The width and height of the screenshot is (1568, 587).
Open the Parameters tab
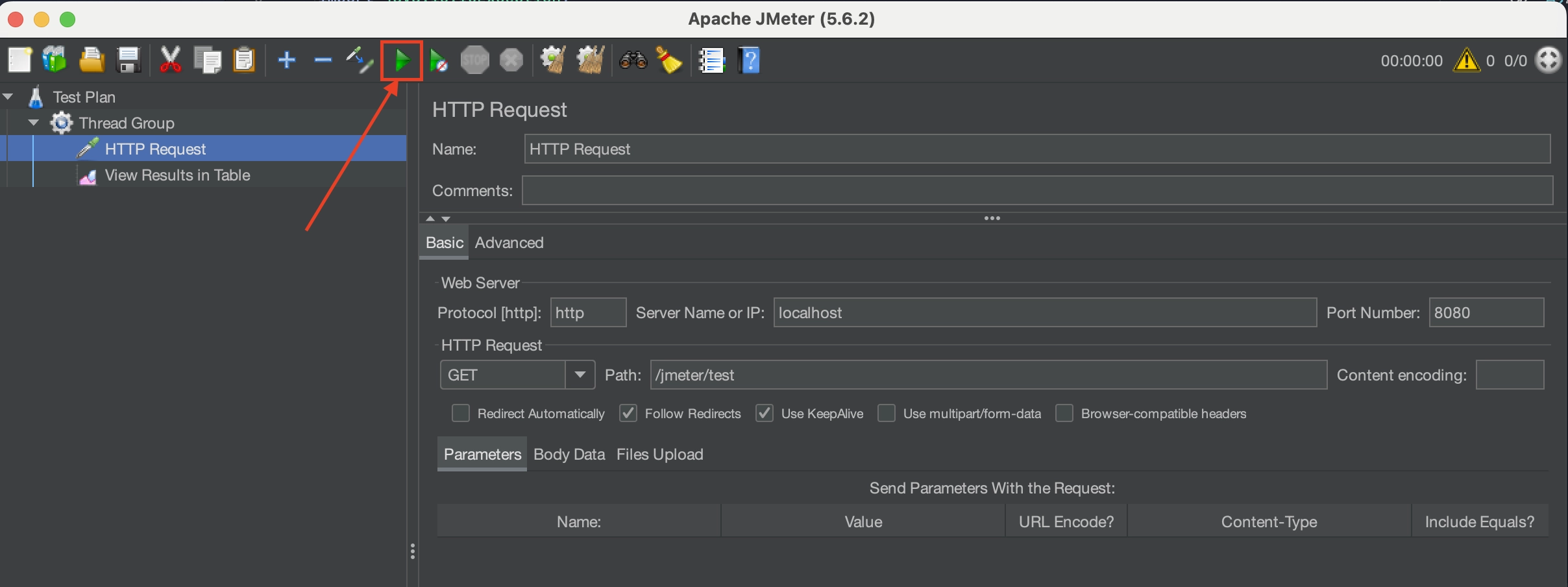click(482, 454)
